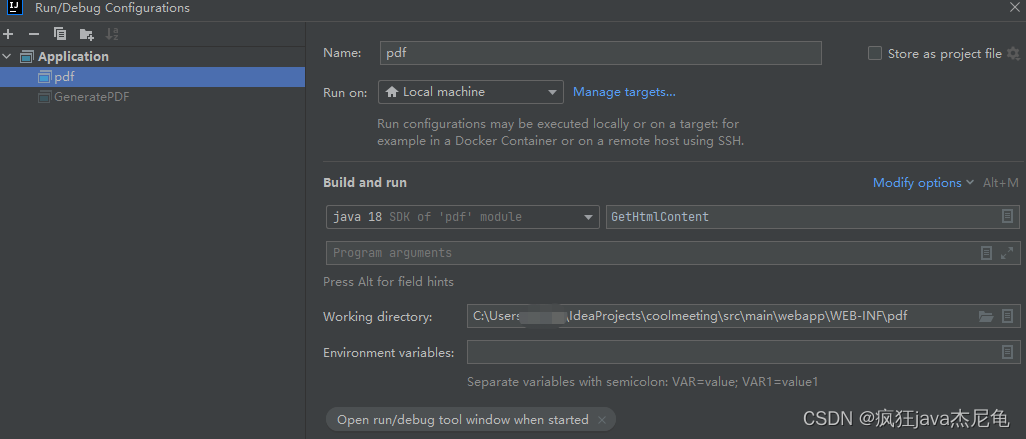Click browse icon in main class field

[1007, 217]
